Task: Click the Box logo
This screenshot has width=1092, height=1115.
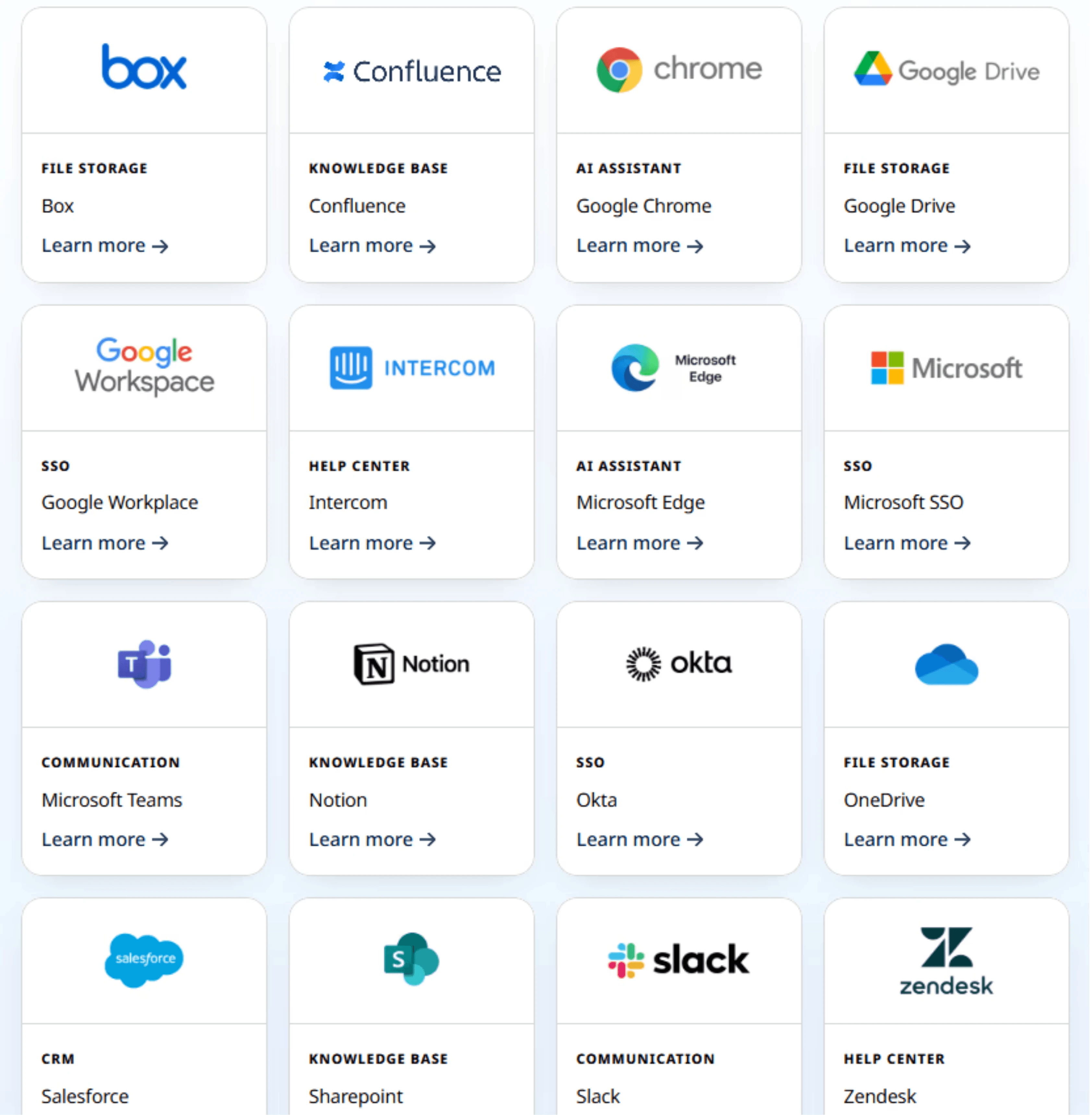Action: [x=144, y=68]
